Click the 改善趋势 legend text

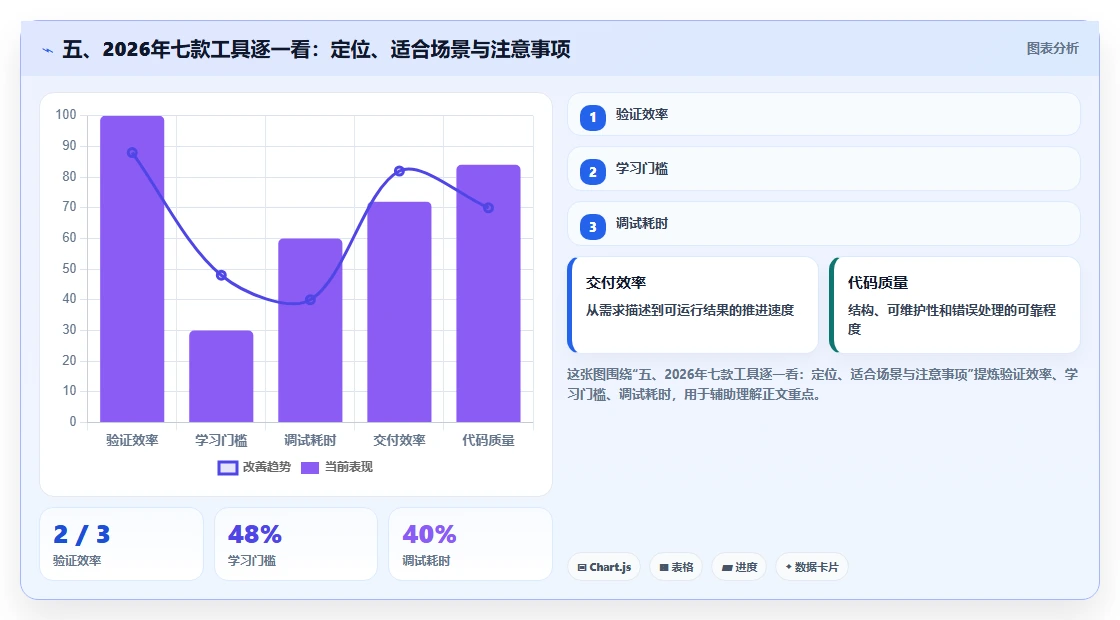pyautogui.click(x=267, y=467)
